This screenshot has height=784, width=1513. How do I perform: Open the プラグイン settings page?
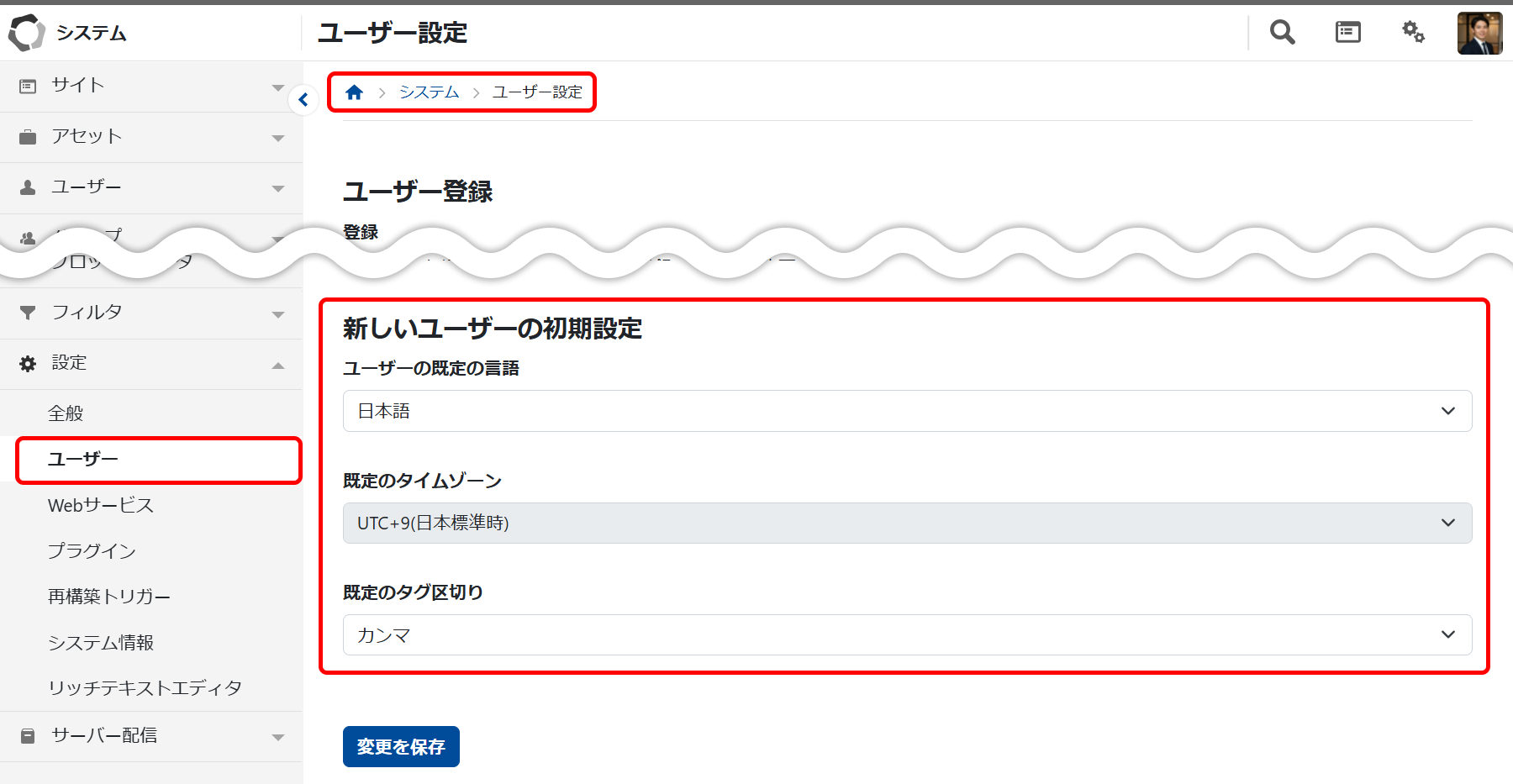pyautogui.click(x=92, y=551)
